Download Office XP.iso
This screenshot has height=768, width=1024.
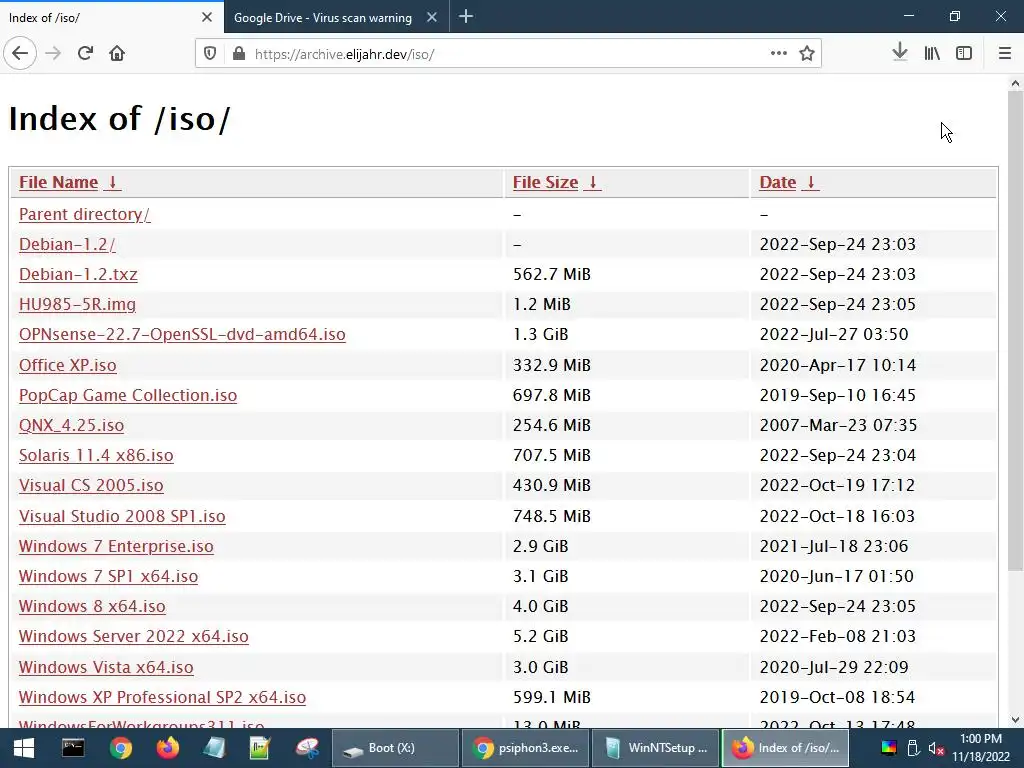click(x=67, y=365)
